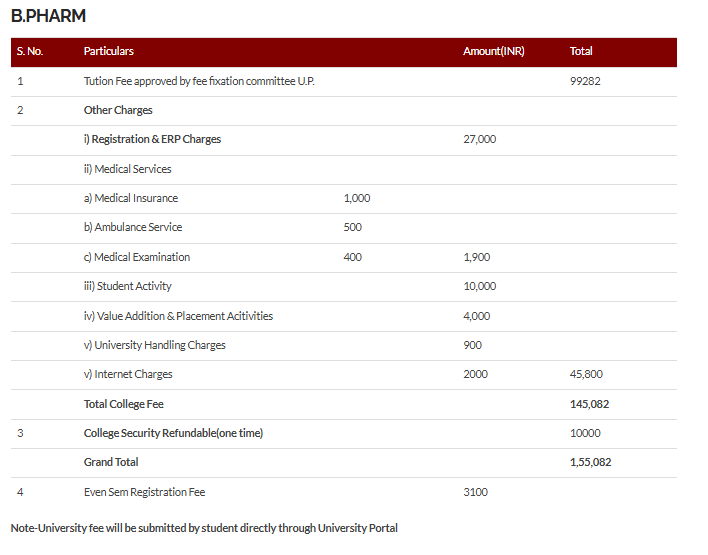Image resolution: width=708 pixels, height=555 pixels.
Task: Select the Other Charges row label
Action: [x=118, y=110]
